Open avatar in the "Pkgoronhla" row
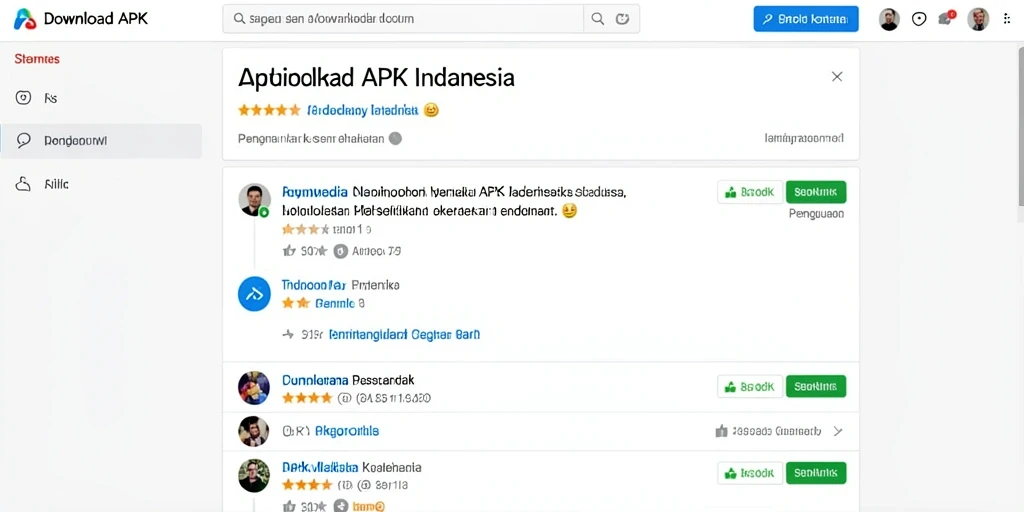Viewport: 1024px width, 512px height. point(254,431)
